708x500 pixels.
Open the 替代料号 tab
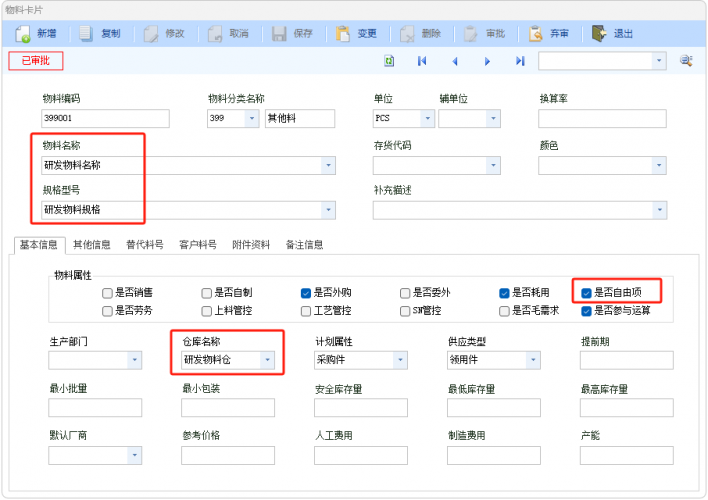point(144,244)
